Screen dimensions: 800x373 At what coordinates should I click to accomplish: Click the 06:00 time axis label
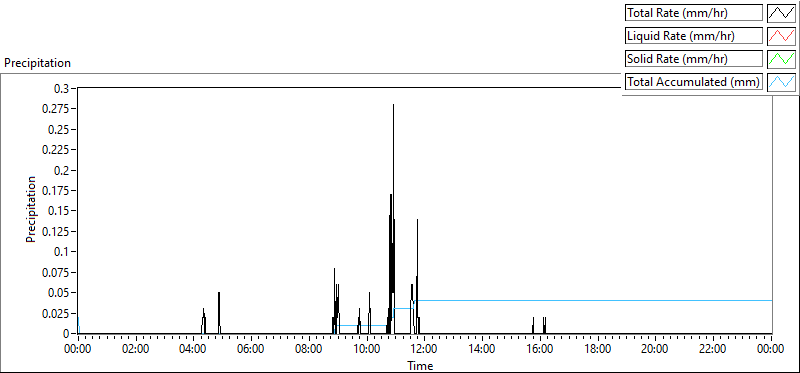click(x=251, y=349)
